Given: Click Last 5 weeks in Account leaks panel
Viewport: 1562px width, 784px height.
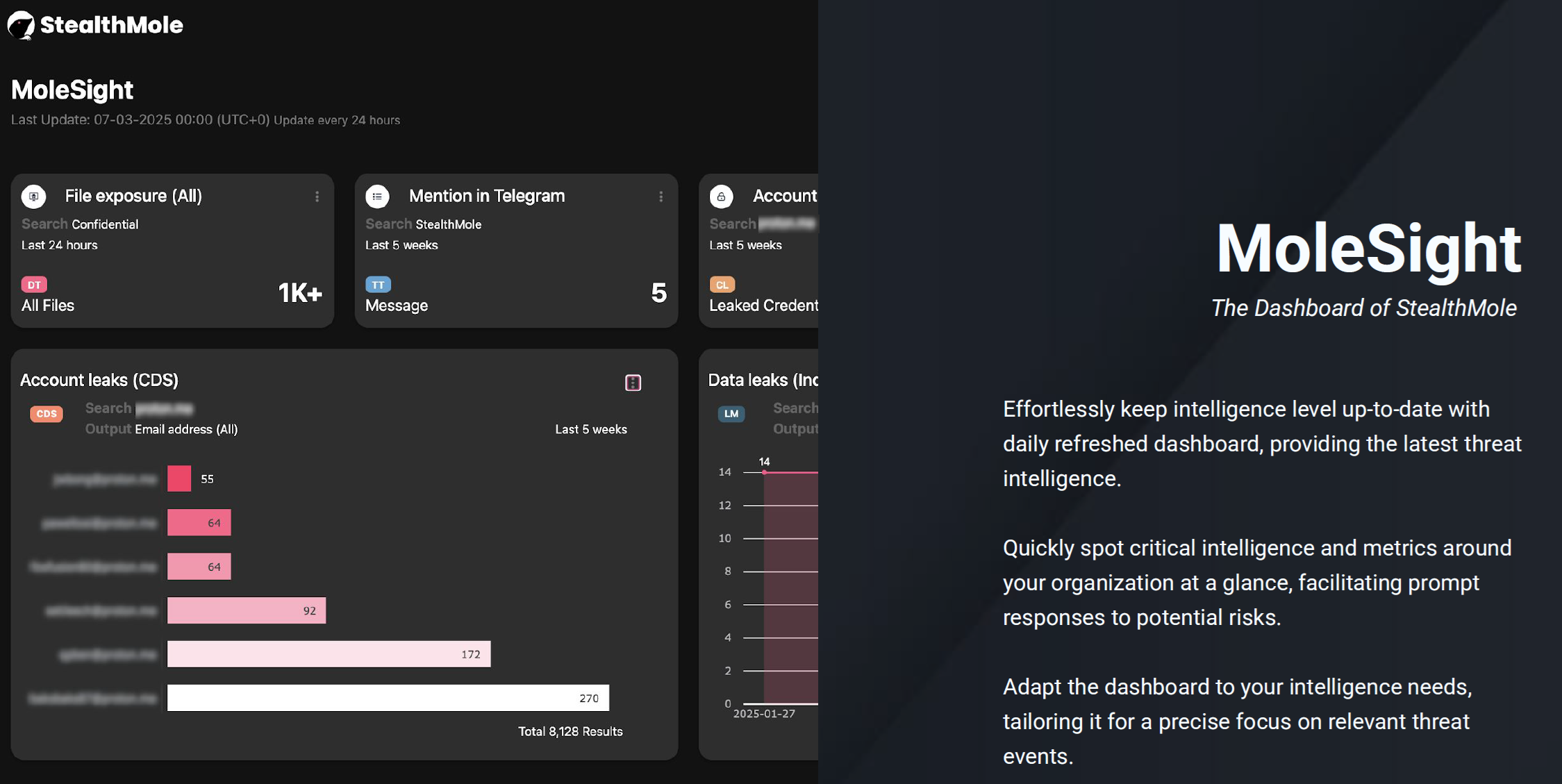Looking at the screenshot, I should click(591, 429).
